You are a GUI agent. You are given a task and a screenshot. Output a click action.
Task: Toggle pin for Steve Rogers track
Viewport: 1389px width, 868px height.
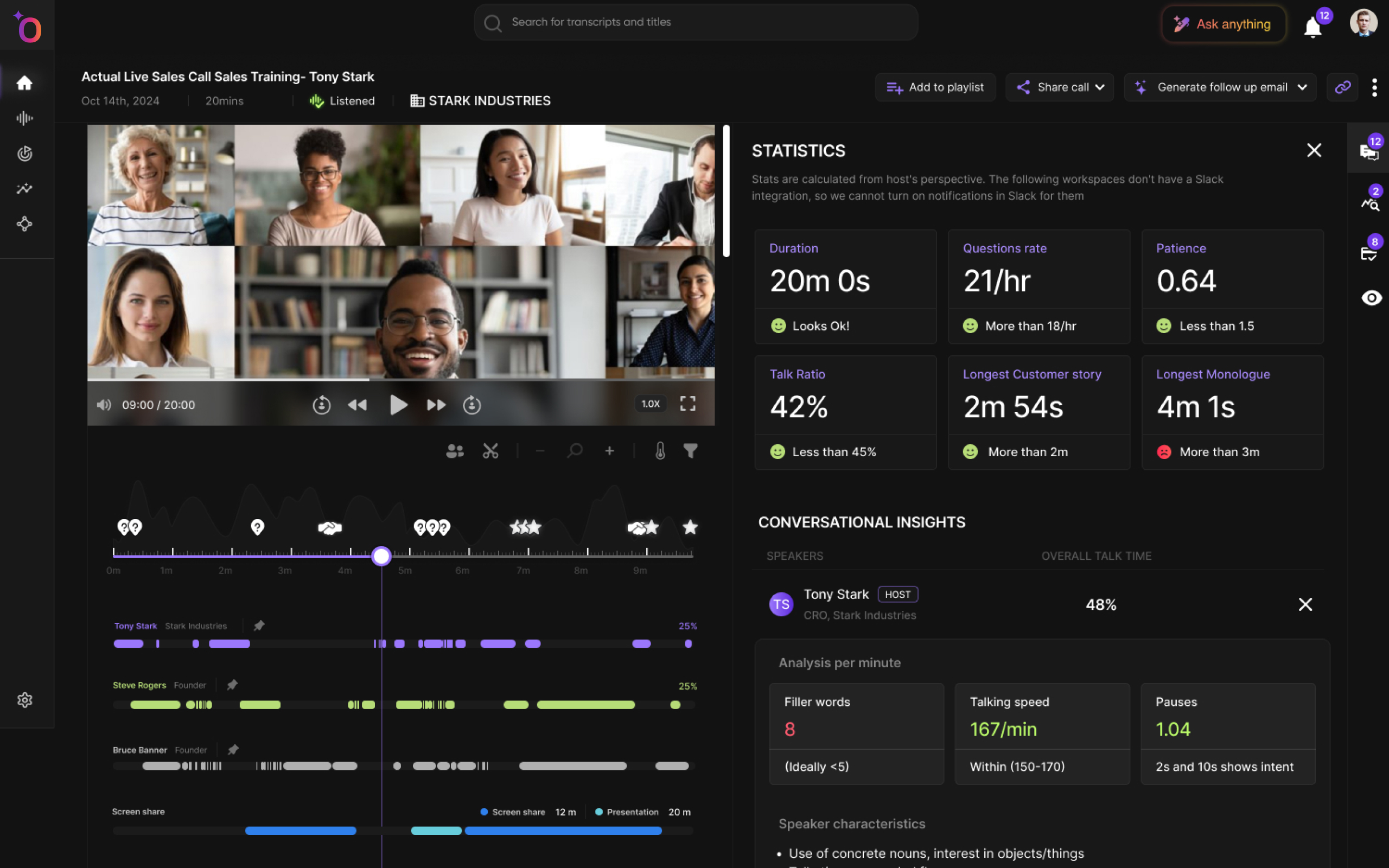[x=232, y=685]
